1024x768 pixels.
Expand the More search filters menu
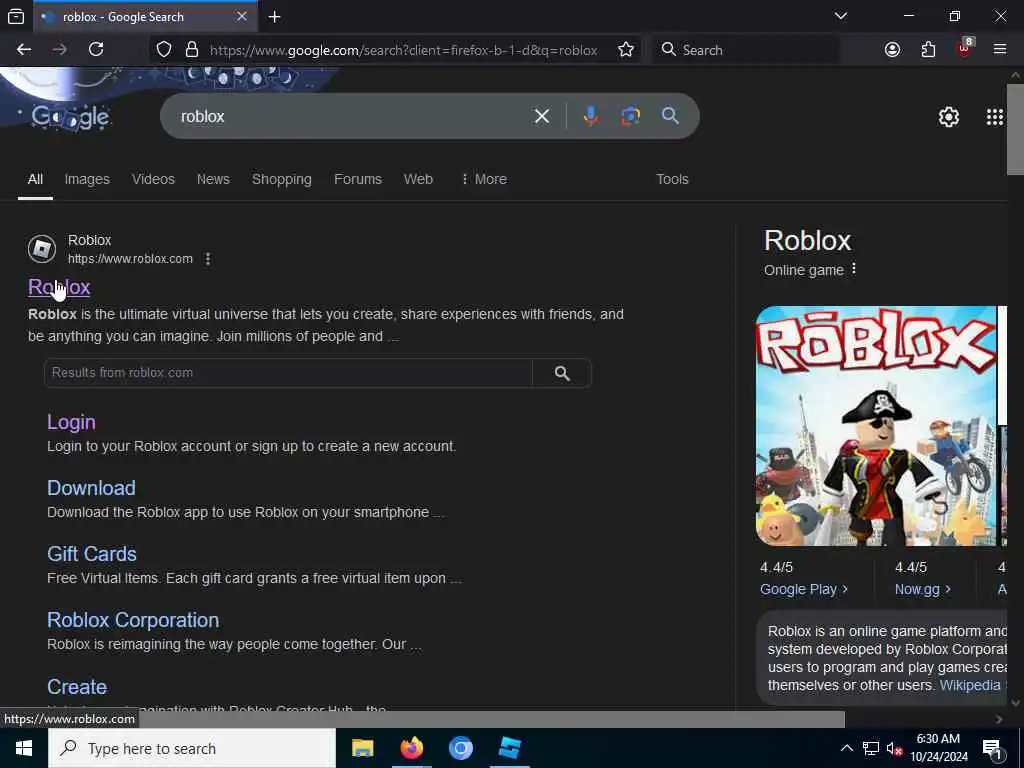pyautogui.click(x=484, y=179)
